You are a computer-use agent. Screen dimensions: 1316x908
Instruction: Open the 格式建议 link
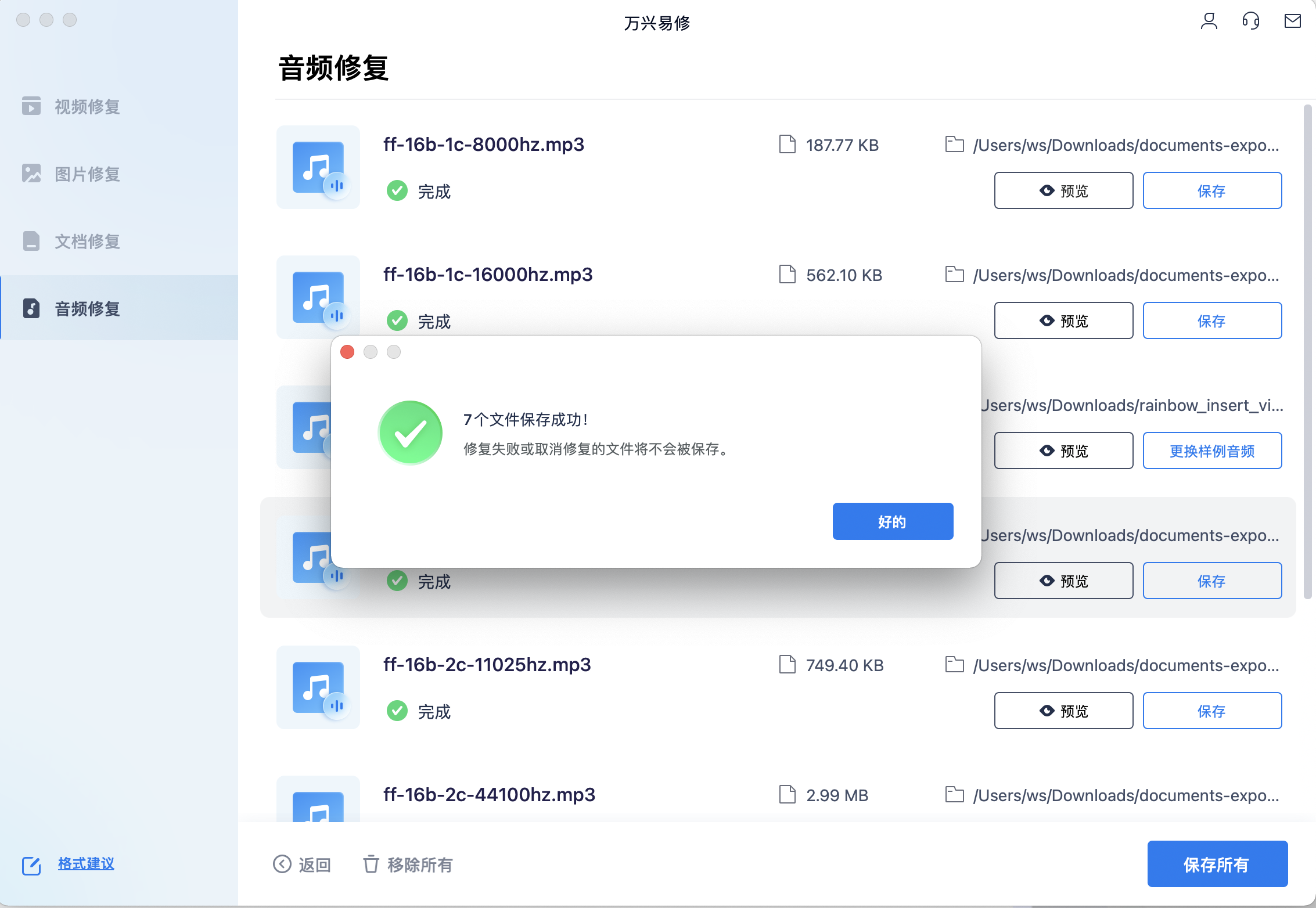coord(85,864)
